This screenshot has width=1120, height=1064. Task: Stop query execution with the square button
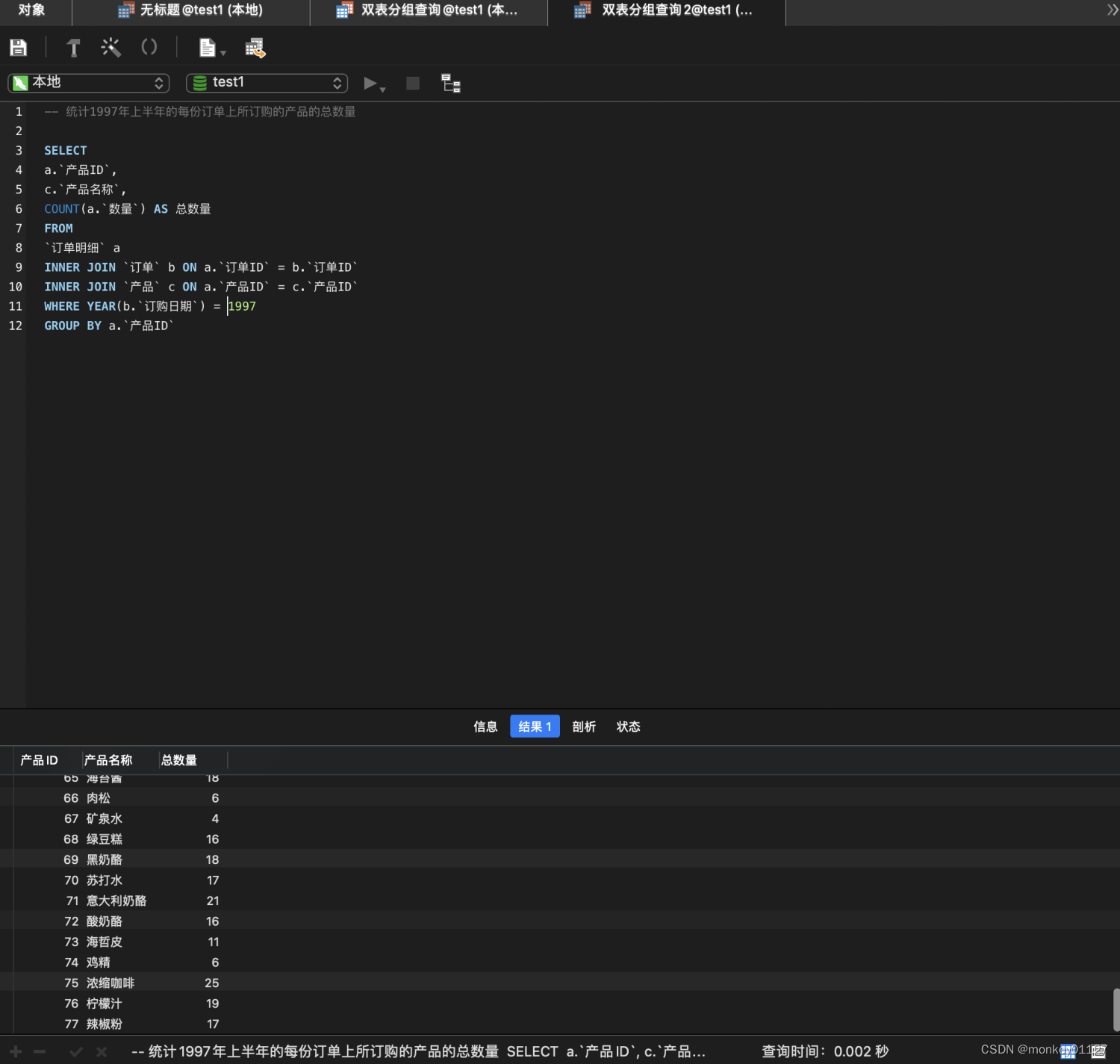pyautogui.click(x=413, y=83)
